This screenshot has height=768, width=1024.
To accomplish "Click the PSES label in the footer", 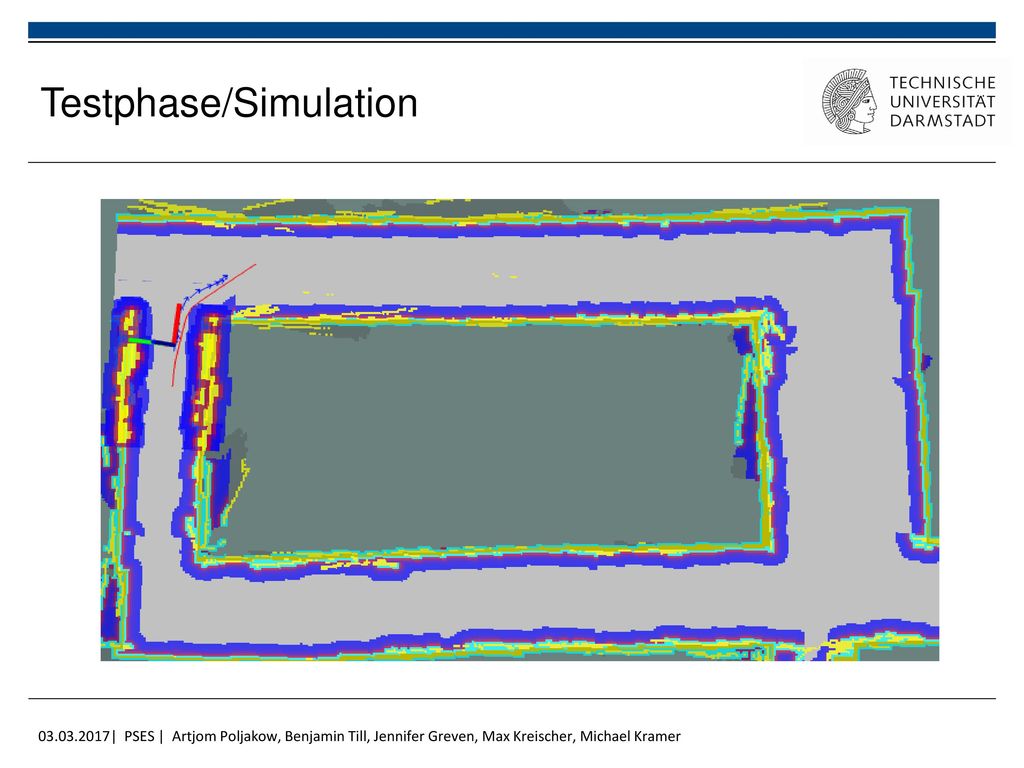I will (139, 736).
